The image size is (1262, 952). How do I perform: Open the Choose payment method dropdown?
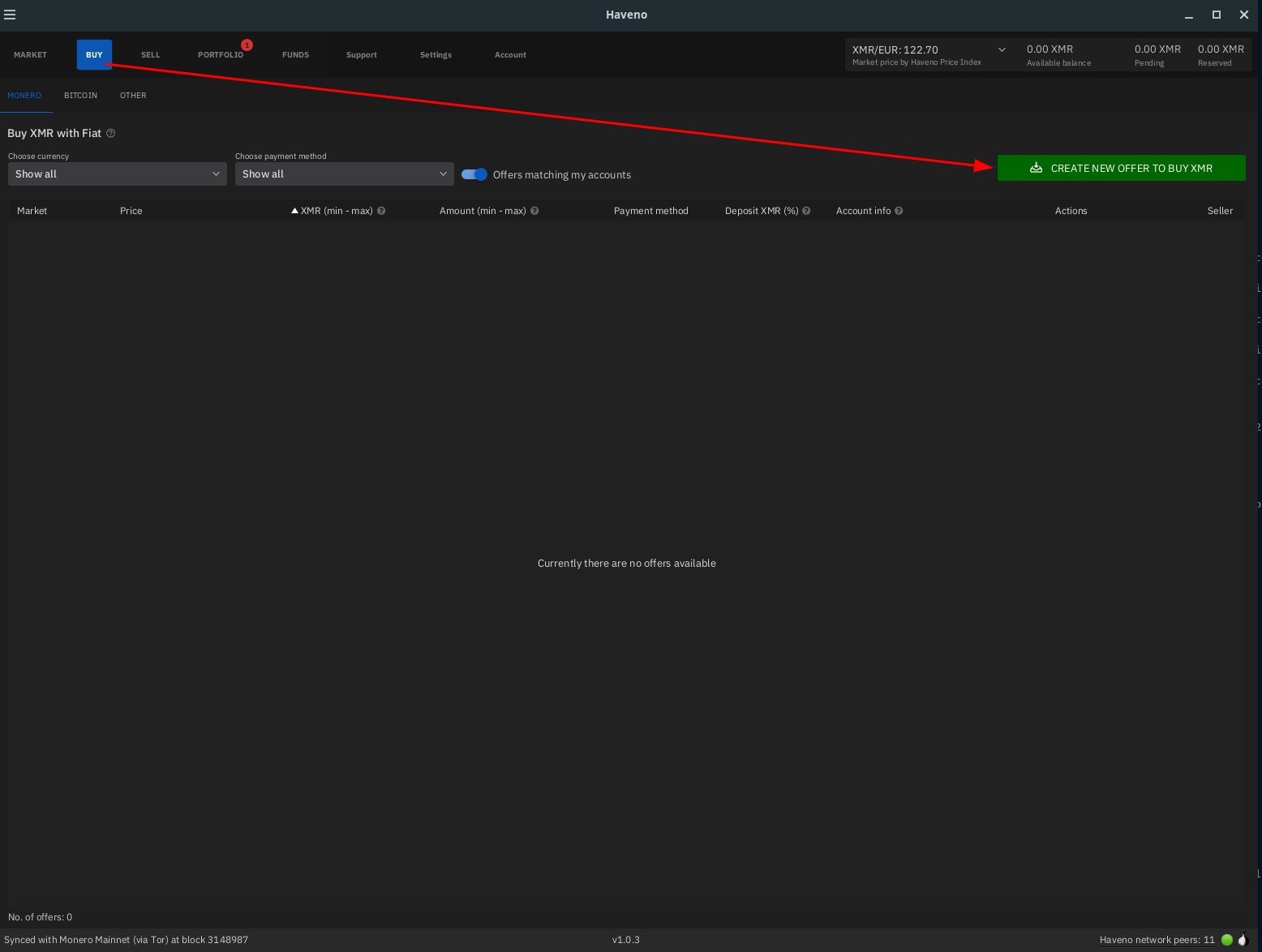[344, 174]
